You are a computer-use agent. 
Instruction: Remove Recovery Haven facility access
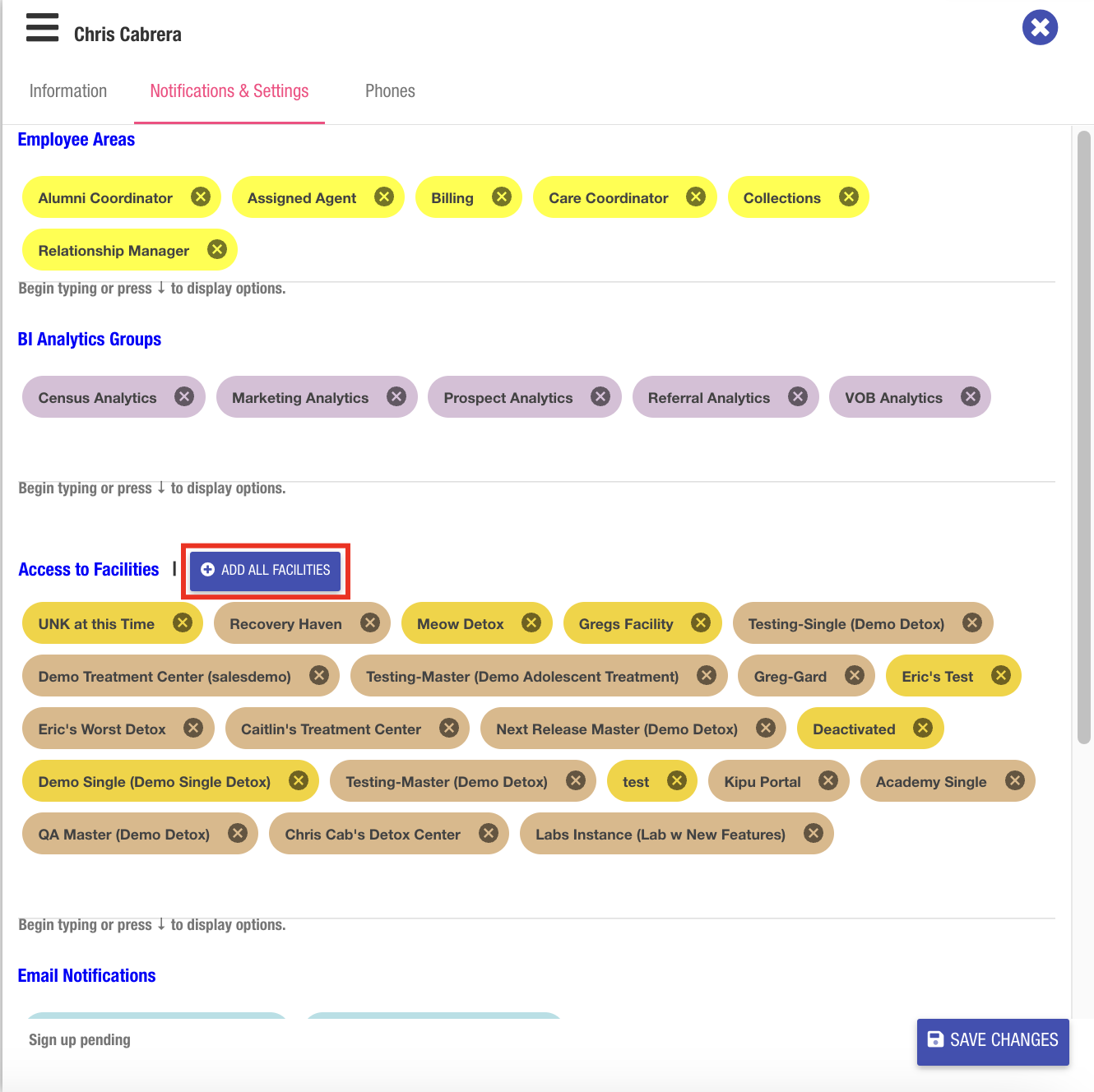(370, 622)
